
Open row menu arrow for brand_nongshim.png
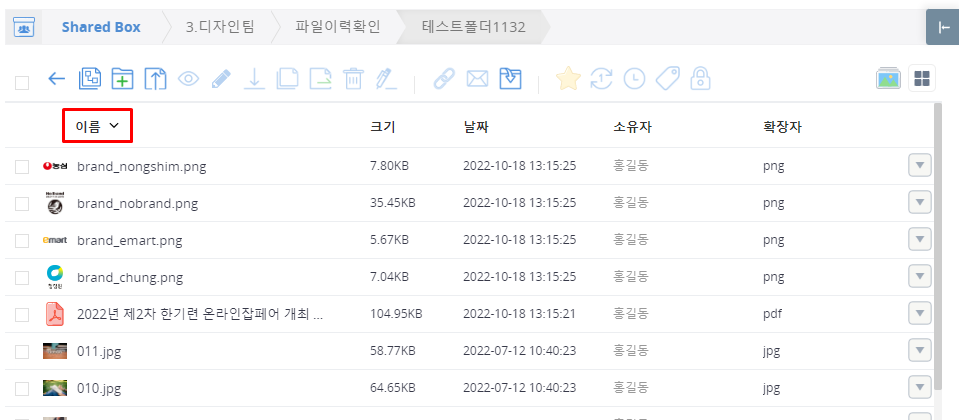click(920, 166)
